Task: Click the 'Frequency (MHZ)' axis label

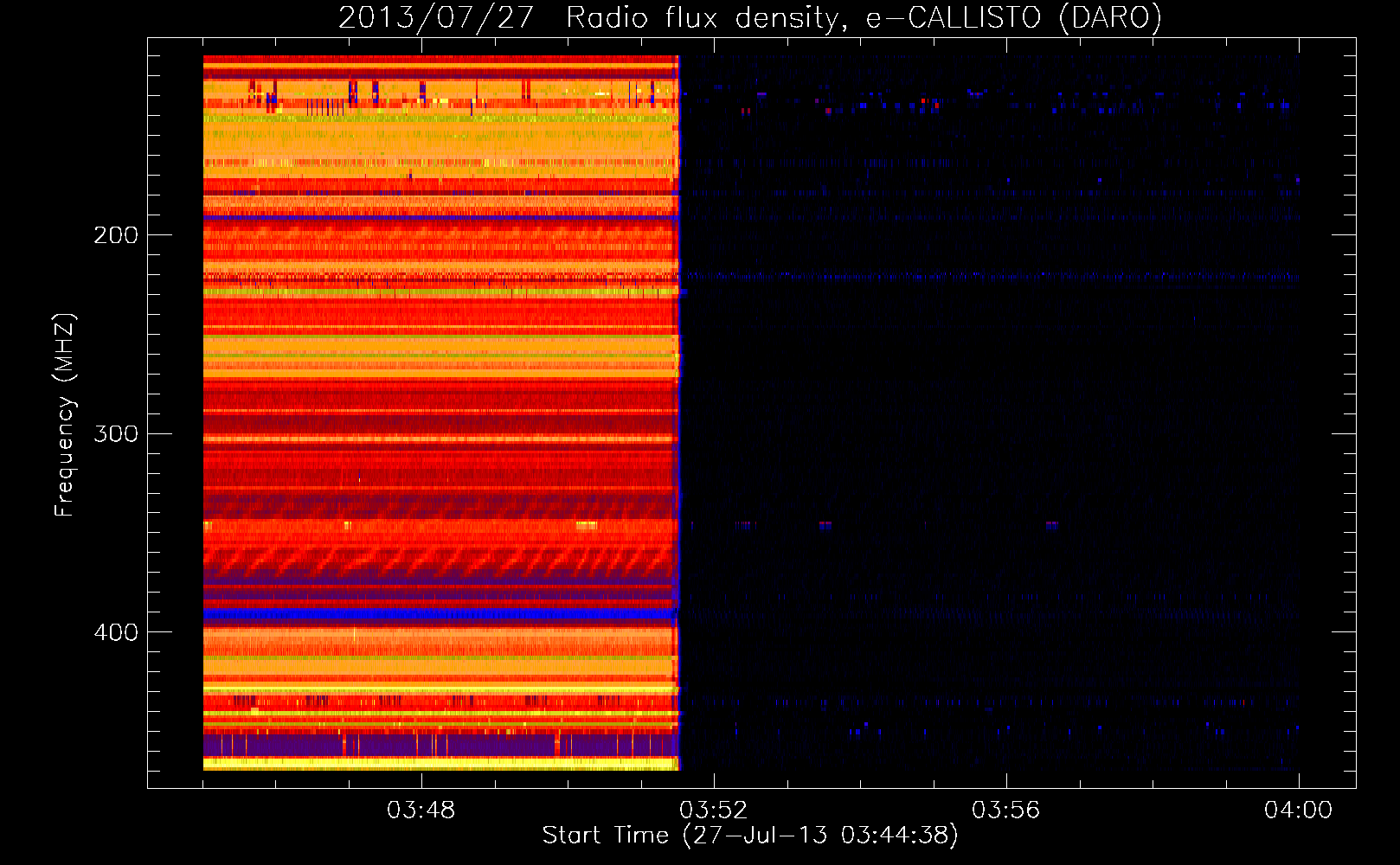Action: click(65, 415)
